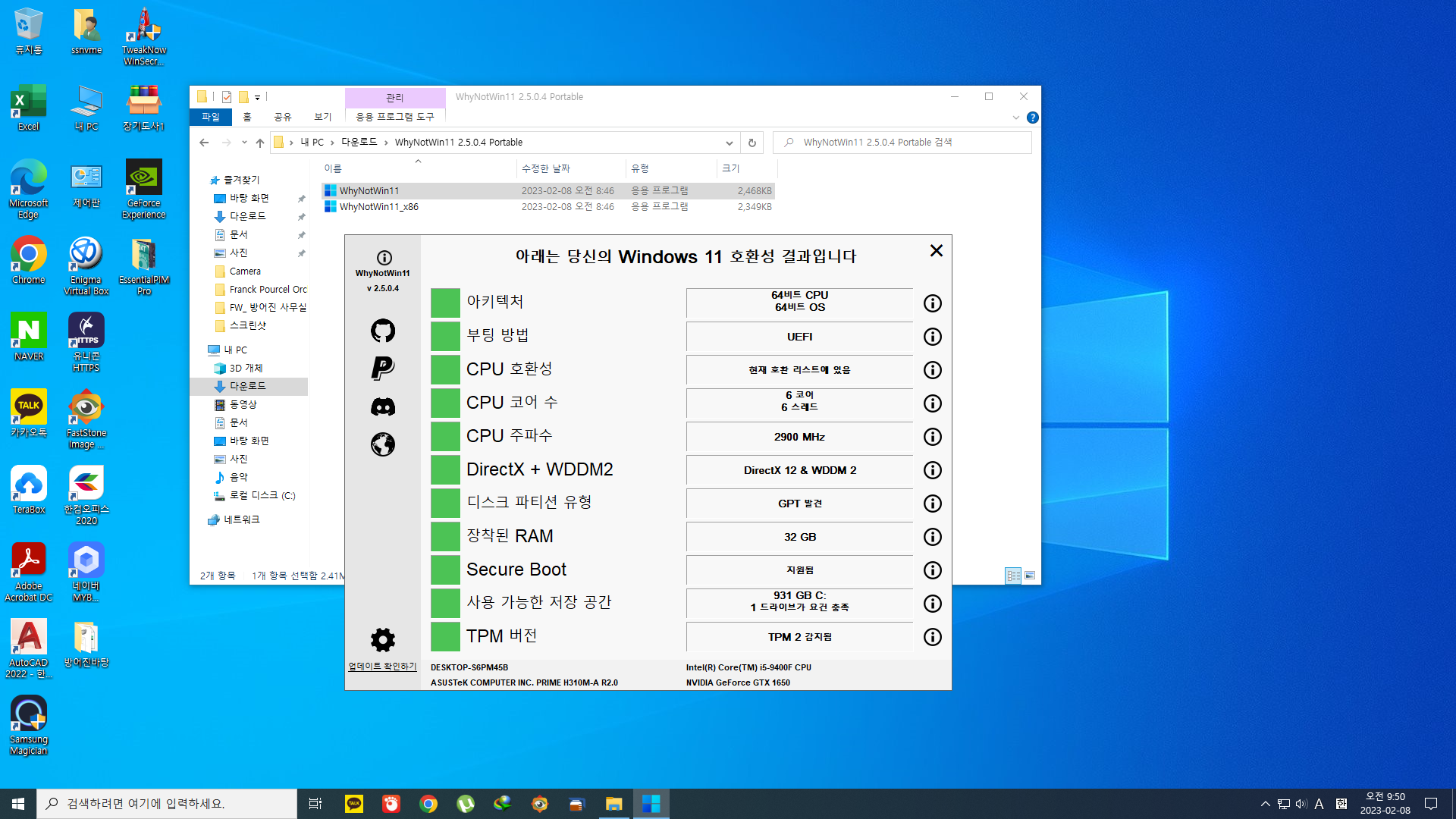Select Camera folder in navigation pane
The width and height of the screenshot is (1456, 819).
(245, 271)
